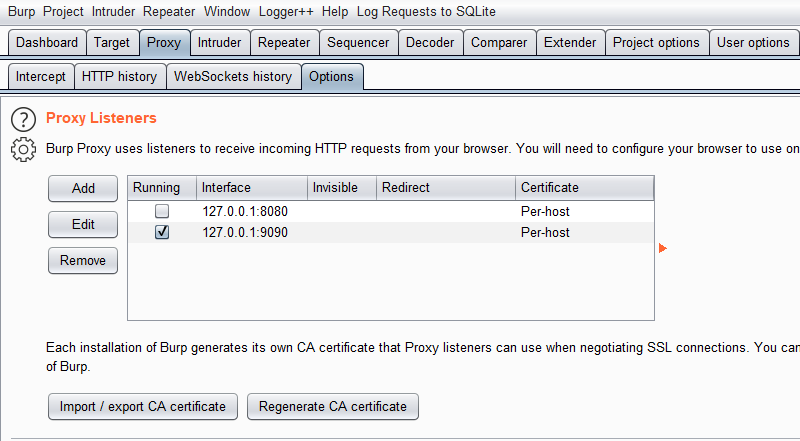The width and height of the screenshot is (800, 441).
Task: Click Per-host in the 9090 listener row
Action: 545,232
